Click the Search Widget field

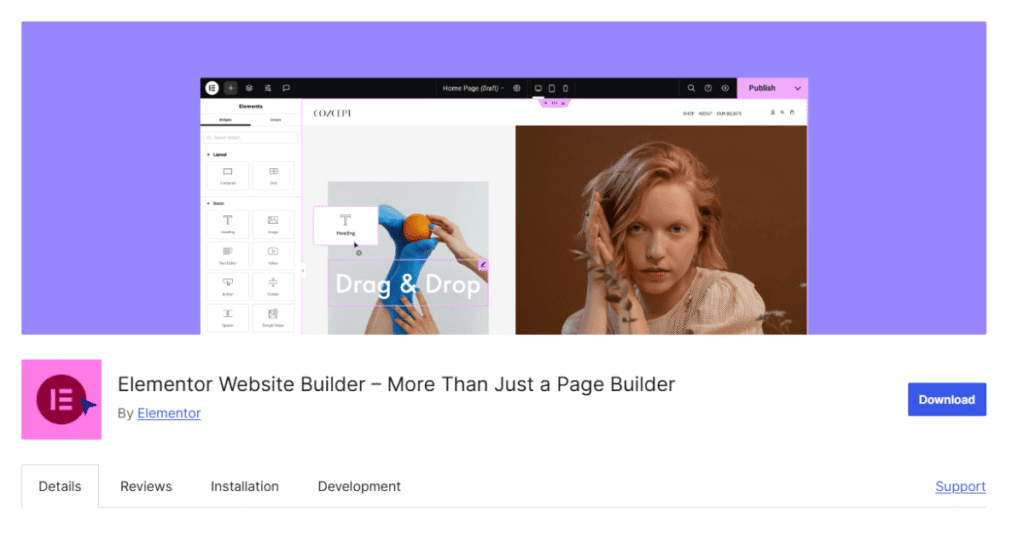point(251,138)
